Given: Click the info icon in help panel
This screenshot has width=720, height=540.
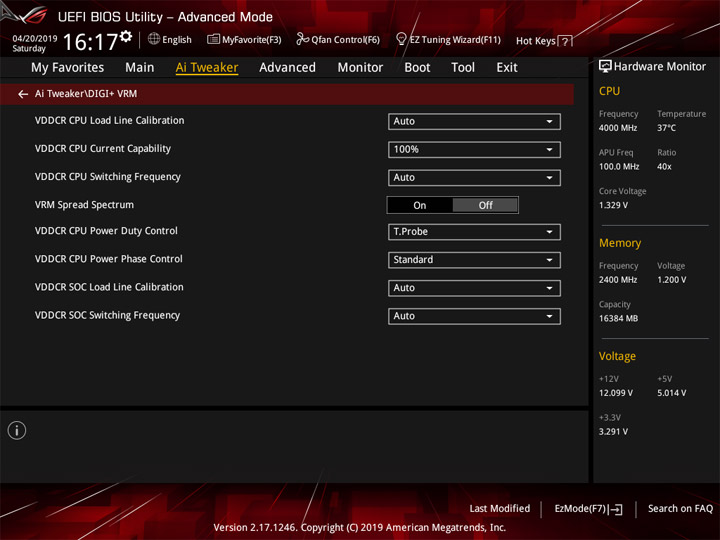Looking at the screenshot, I should (x=17, y=431).
